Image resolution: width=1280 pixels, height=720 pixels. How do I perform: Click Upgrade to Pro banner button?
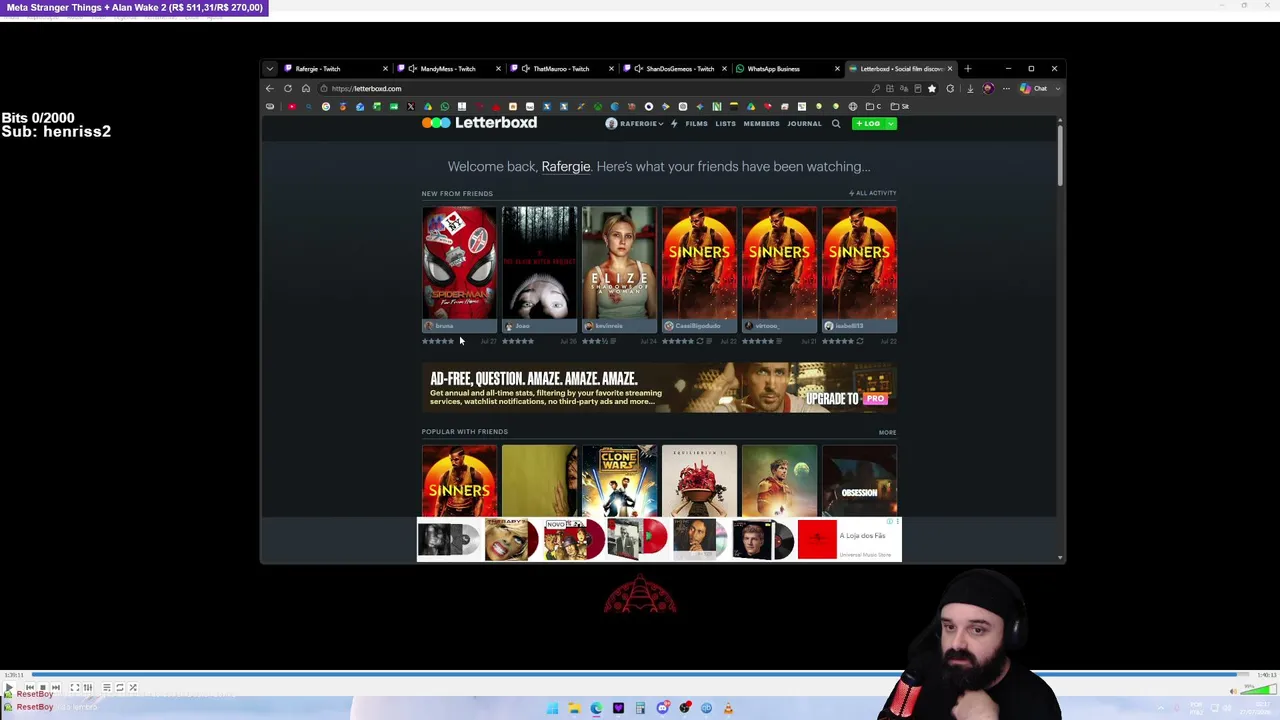click(x=846, y=399)
